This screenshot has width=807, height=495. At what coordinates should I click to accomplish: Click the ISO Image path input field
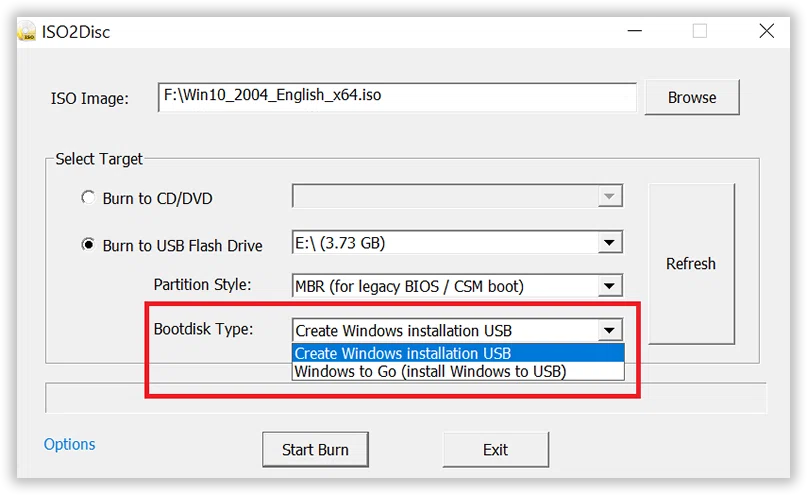(x=397, y=97)
